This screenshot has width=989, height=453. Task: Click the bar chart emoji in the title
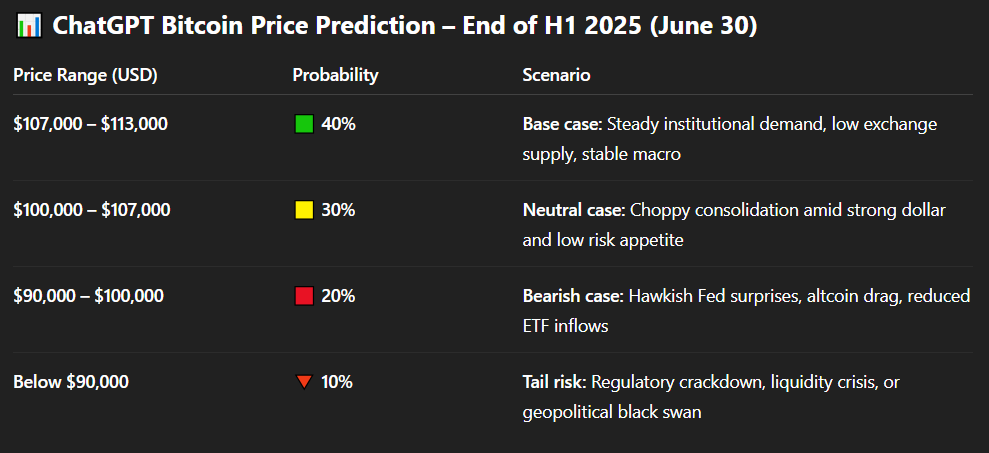(28, 28)
